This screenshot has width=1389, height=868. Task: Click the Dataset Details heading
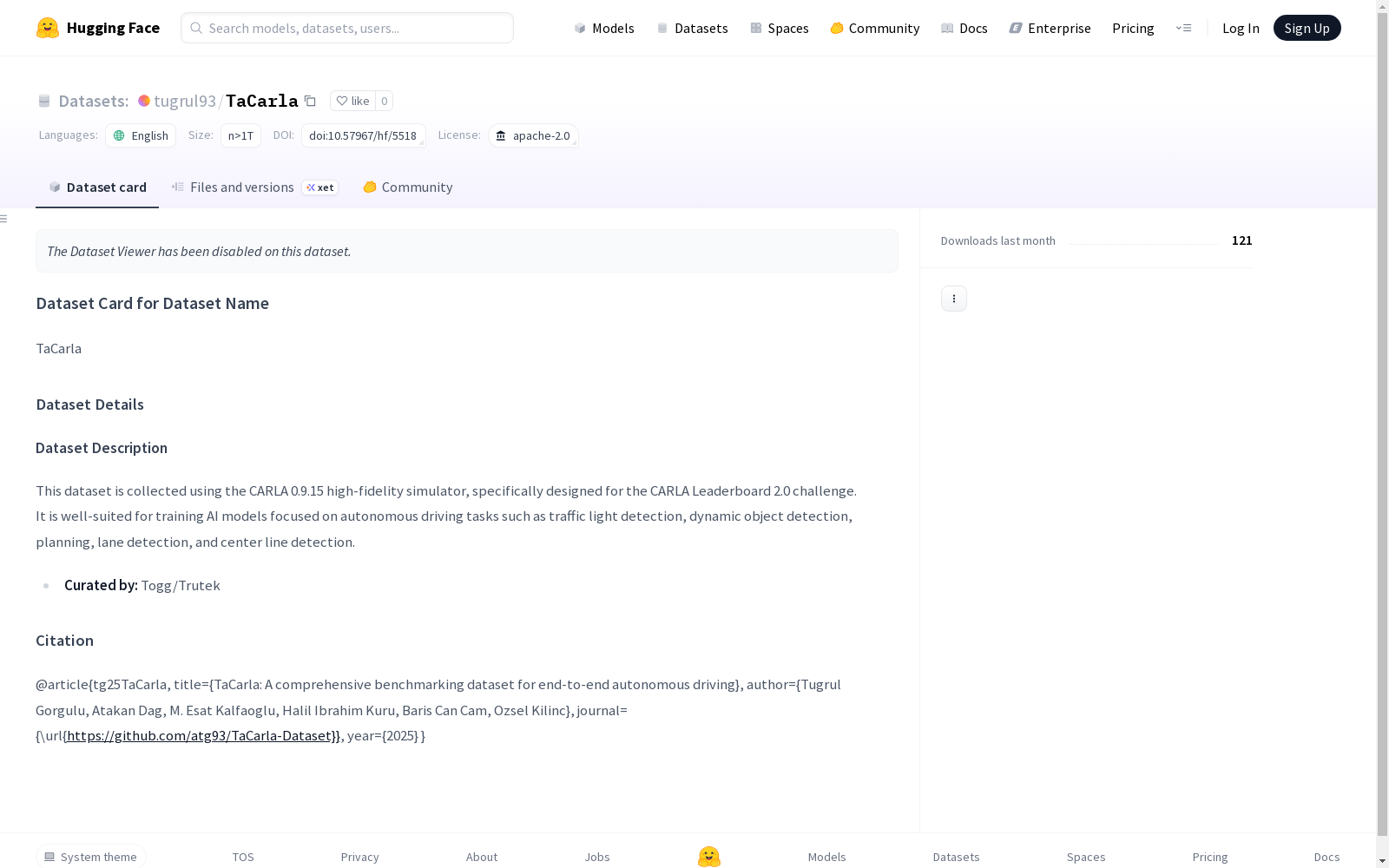(90, 404)
